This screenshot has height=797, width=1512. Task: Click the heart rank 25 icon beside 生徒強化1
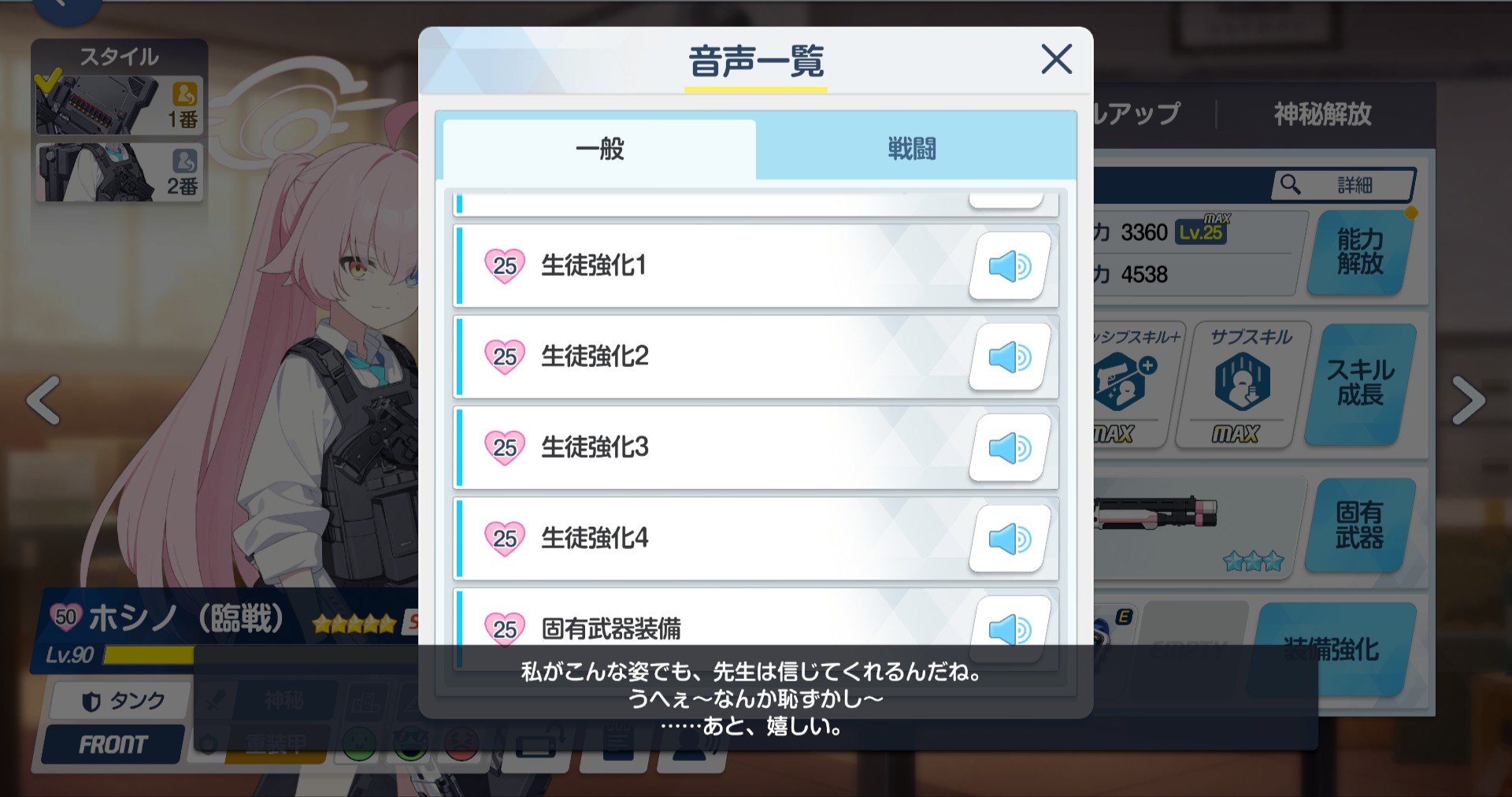pyautogui.click(x=505, y=266)
